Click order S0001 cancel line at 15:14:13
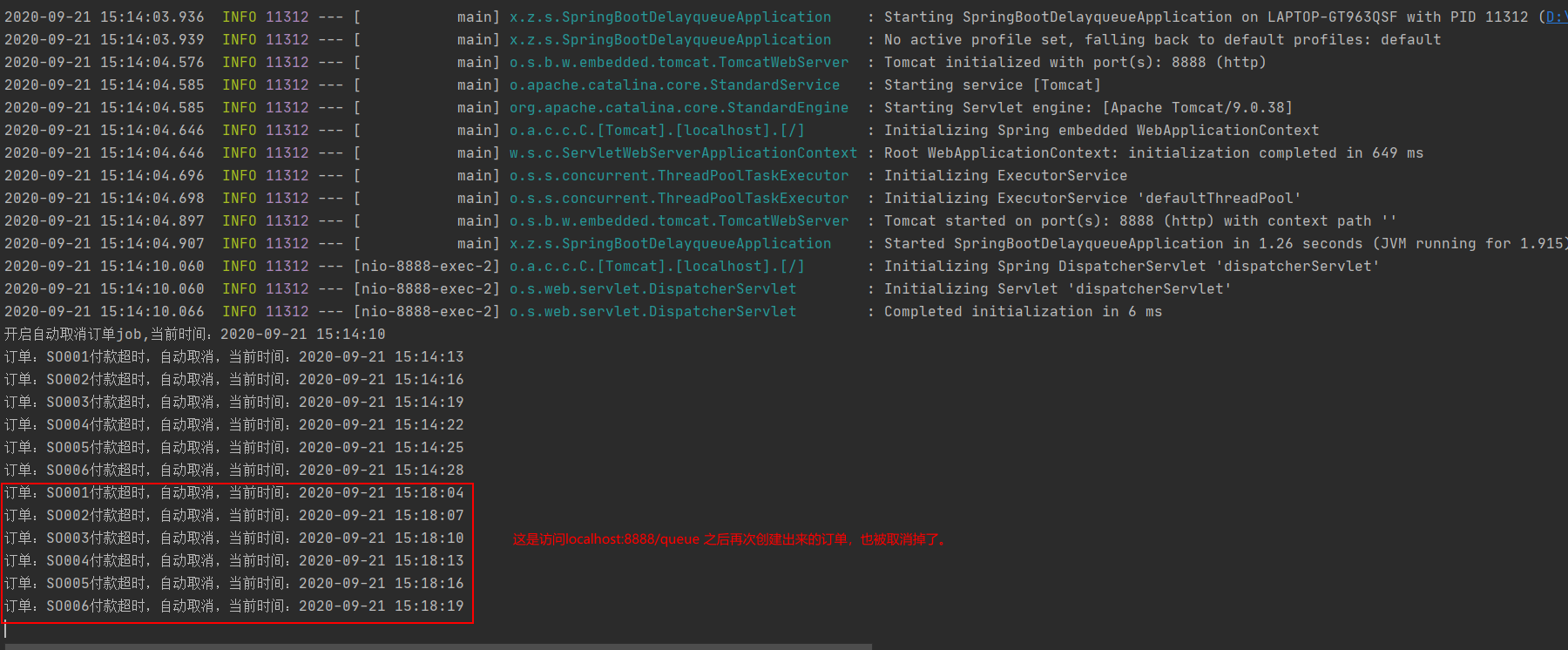The height and width of the screenshot is (650, 1568). click(234, 357)
